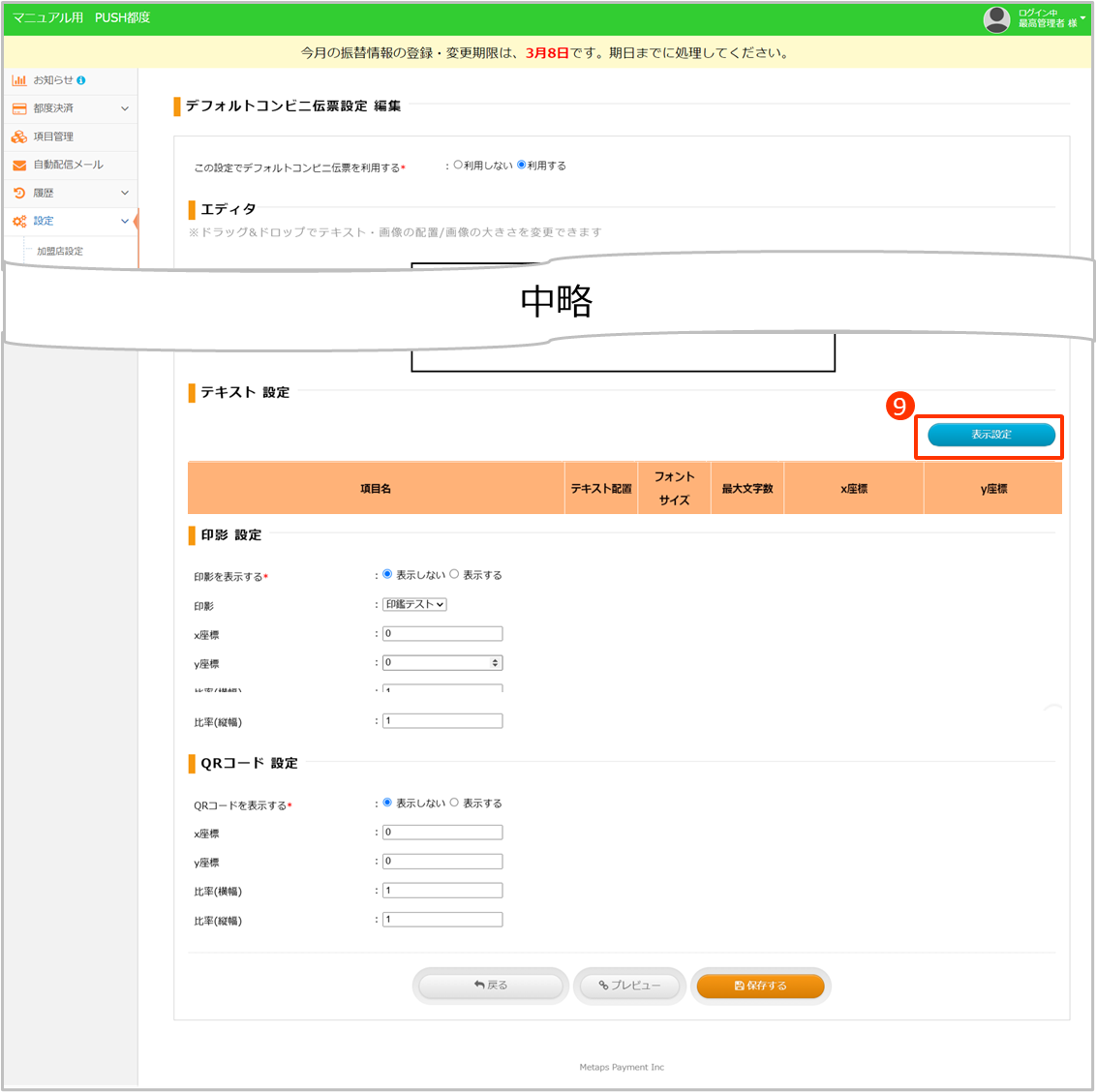Click the 設定 gears icon
The height and width of the screenshot is (1092, 1096).
pyautogui.click(x=19, y=221)
